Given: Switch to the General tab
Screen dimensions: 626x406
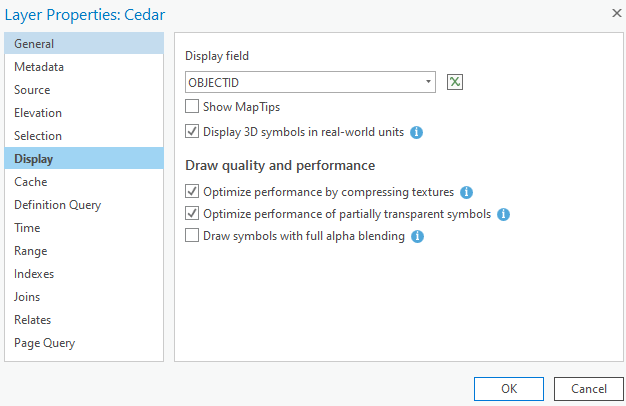Looking at the screenshot, I should click(x=34, y=44).
